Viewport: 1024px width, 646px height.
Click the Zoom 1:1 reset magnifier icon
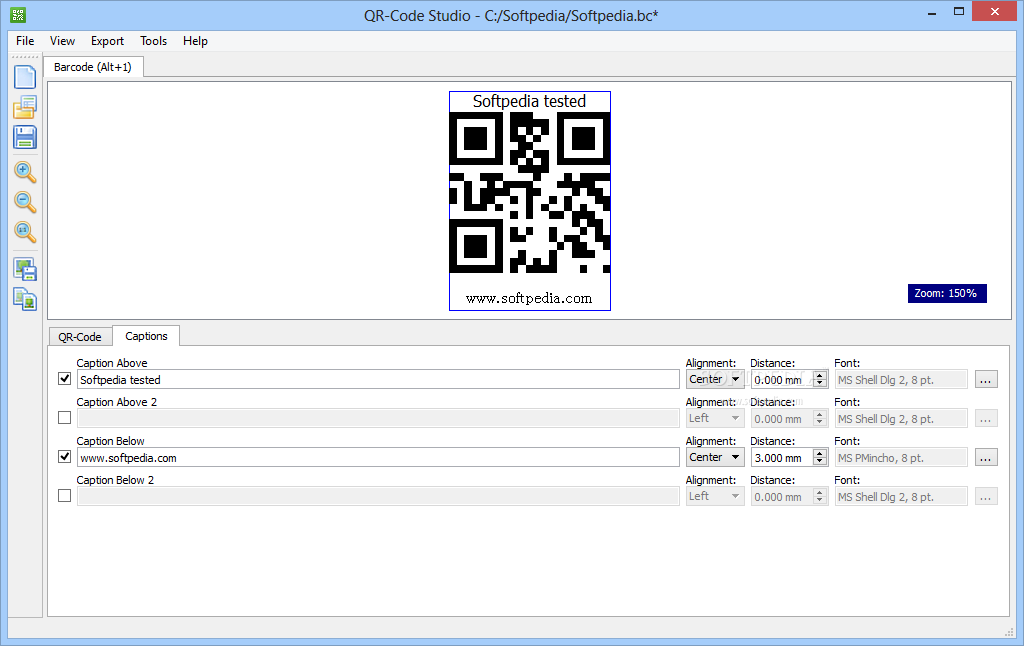click(25, 232)
